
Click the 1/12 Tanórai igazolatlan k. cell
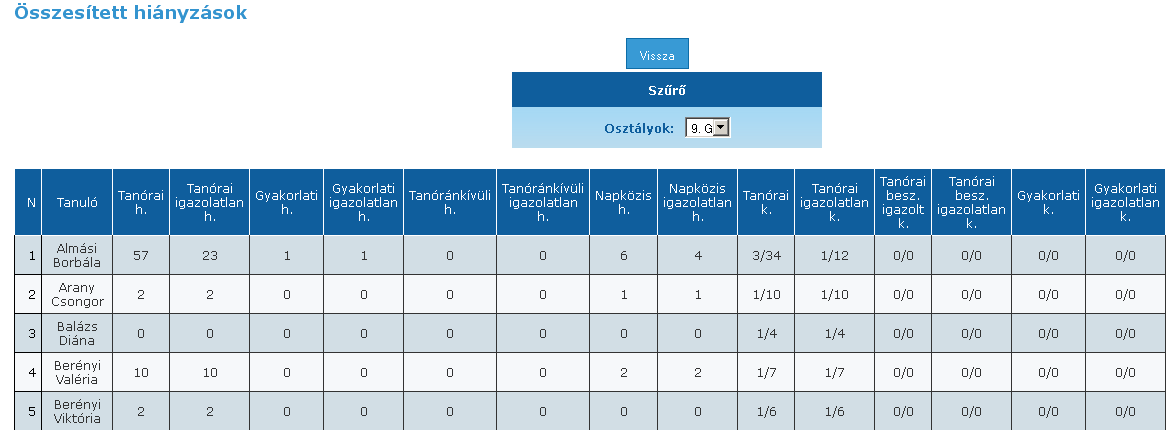tap(834, 255)
